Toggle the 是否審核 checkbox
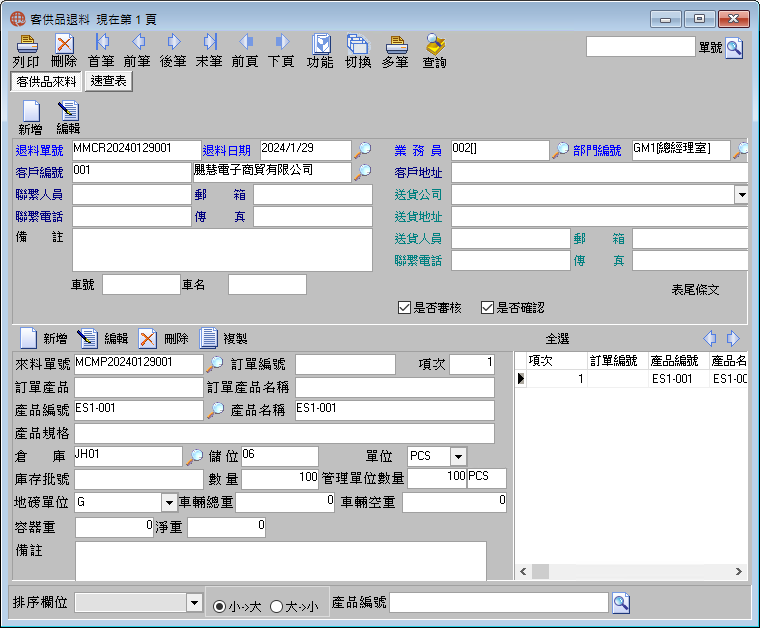The image size is (760, 628). 404,308
